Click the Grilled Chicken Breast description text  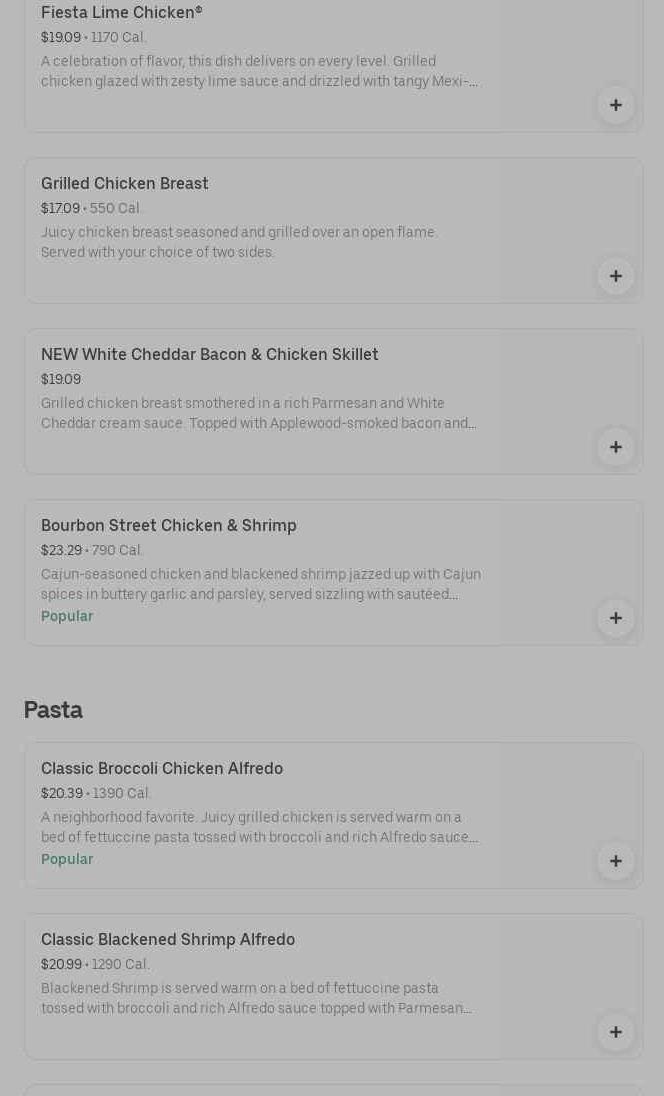coord(239,242)
